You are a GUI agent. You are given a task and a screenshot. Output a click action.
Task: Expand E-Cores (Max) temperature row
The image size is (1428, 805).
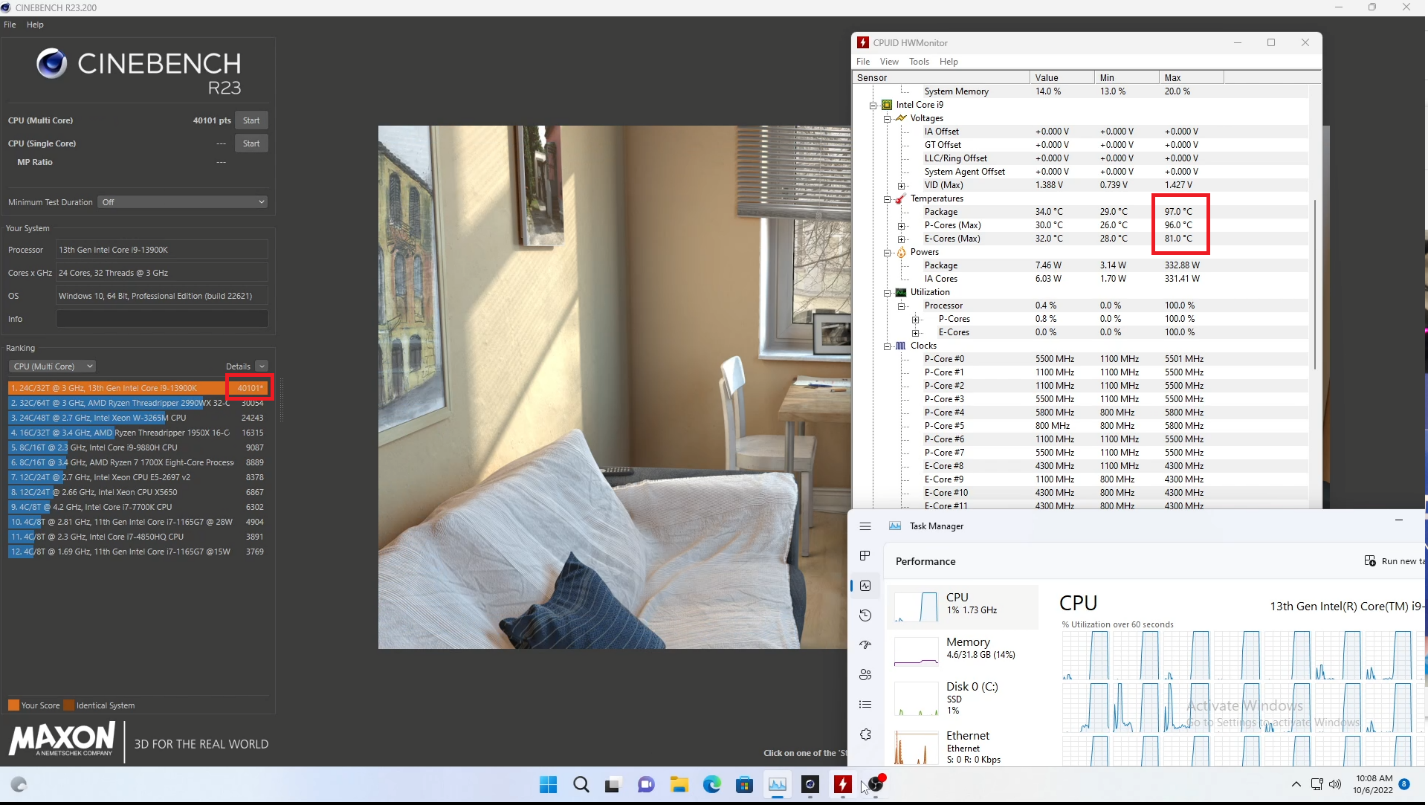point(901,239)
